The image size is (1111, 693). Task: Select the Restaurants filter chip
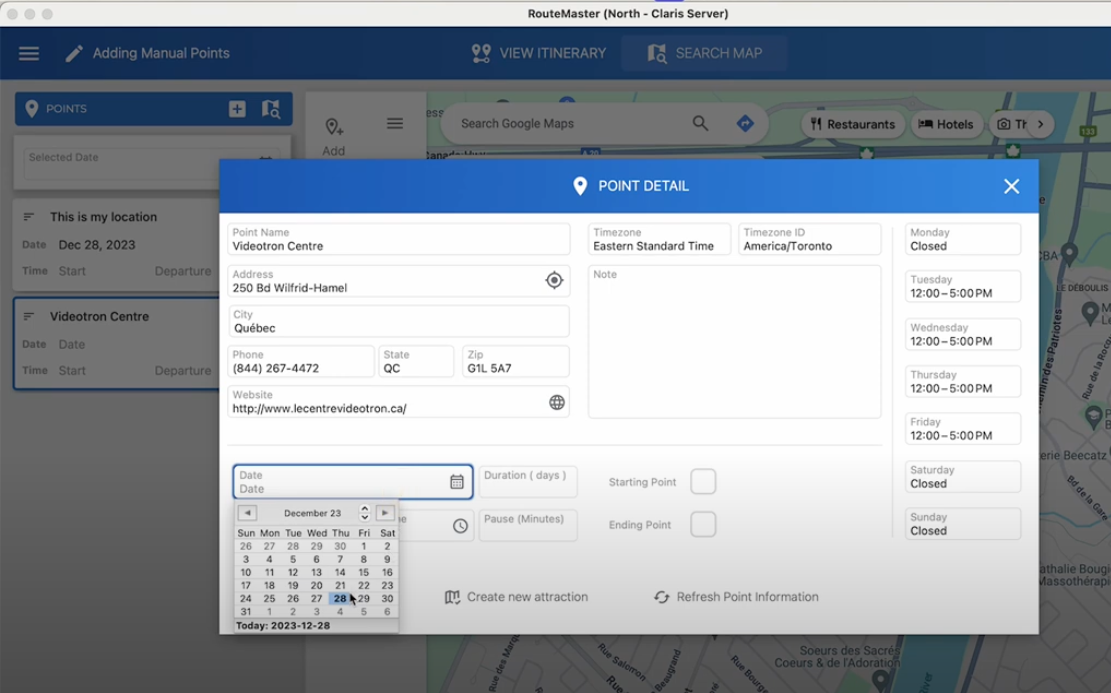click(853, 124)
